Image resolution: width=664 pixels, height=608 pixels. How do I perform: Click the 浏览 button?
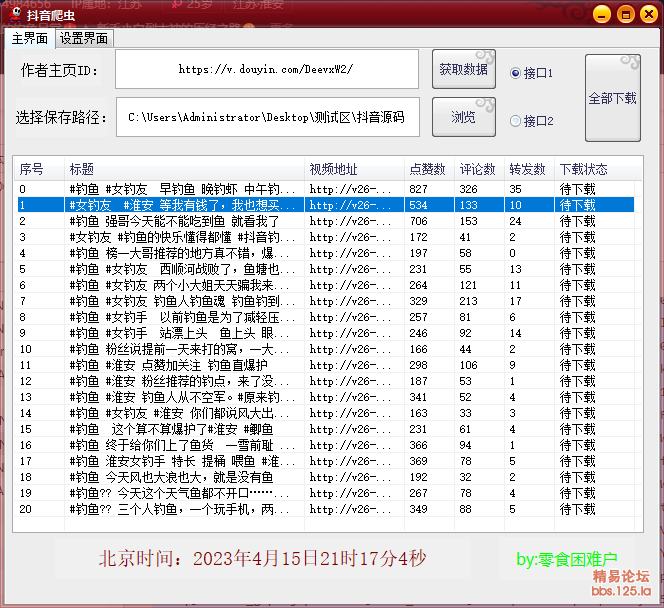tap(464, 117)
